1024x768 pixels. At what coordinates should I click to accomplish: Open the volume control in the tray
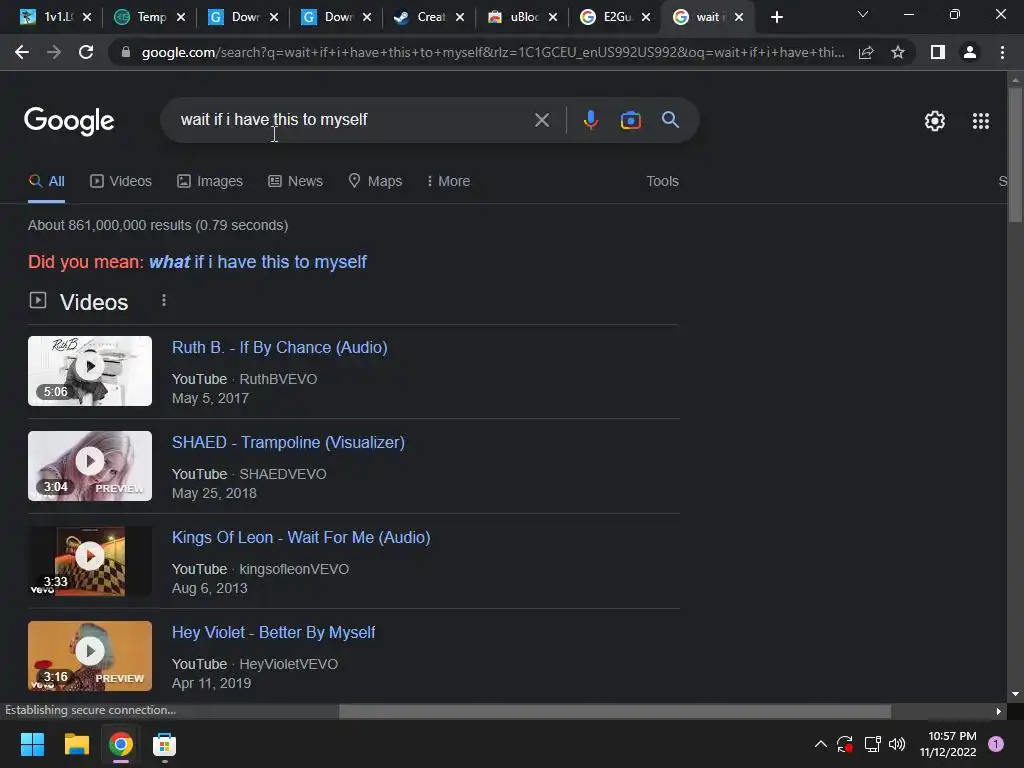[897, 744]
